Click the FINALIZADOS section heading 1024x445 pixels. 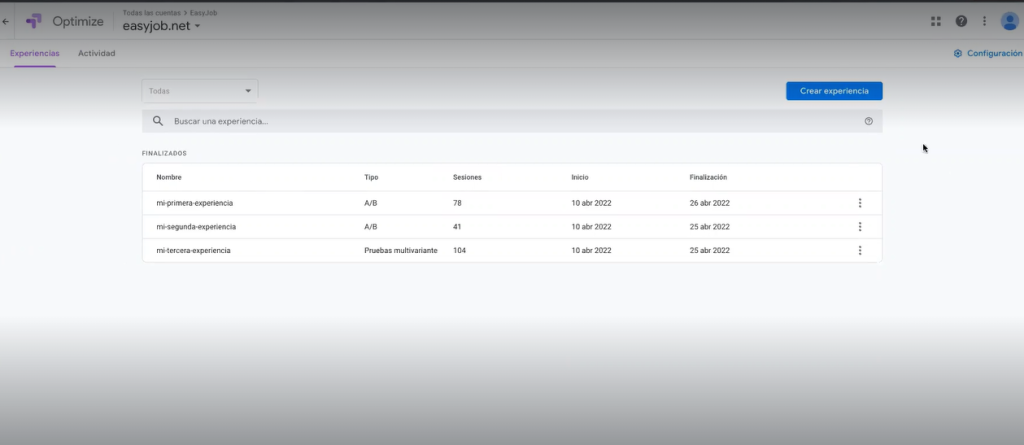pos(164,154)
